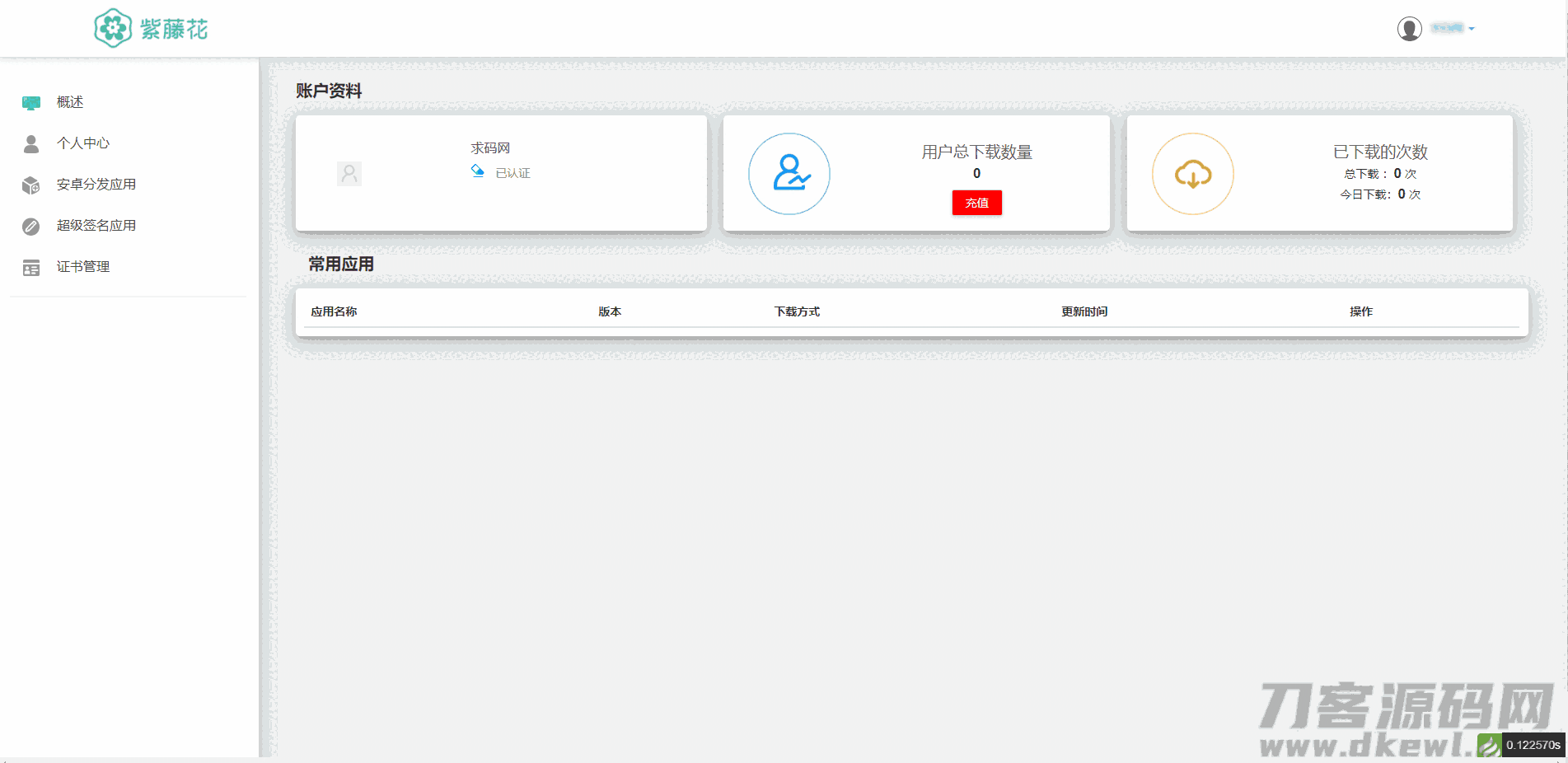The image size is (1568, 763).
Task: Click the 应用名称 column header
Action: pos(334,311)
